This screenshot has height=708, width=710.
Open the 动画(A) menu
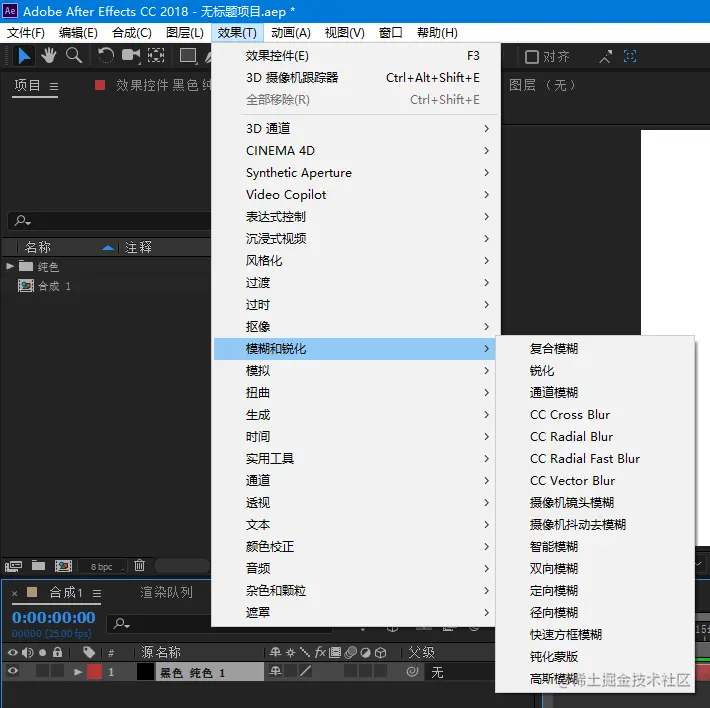pos(291,33)
